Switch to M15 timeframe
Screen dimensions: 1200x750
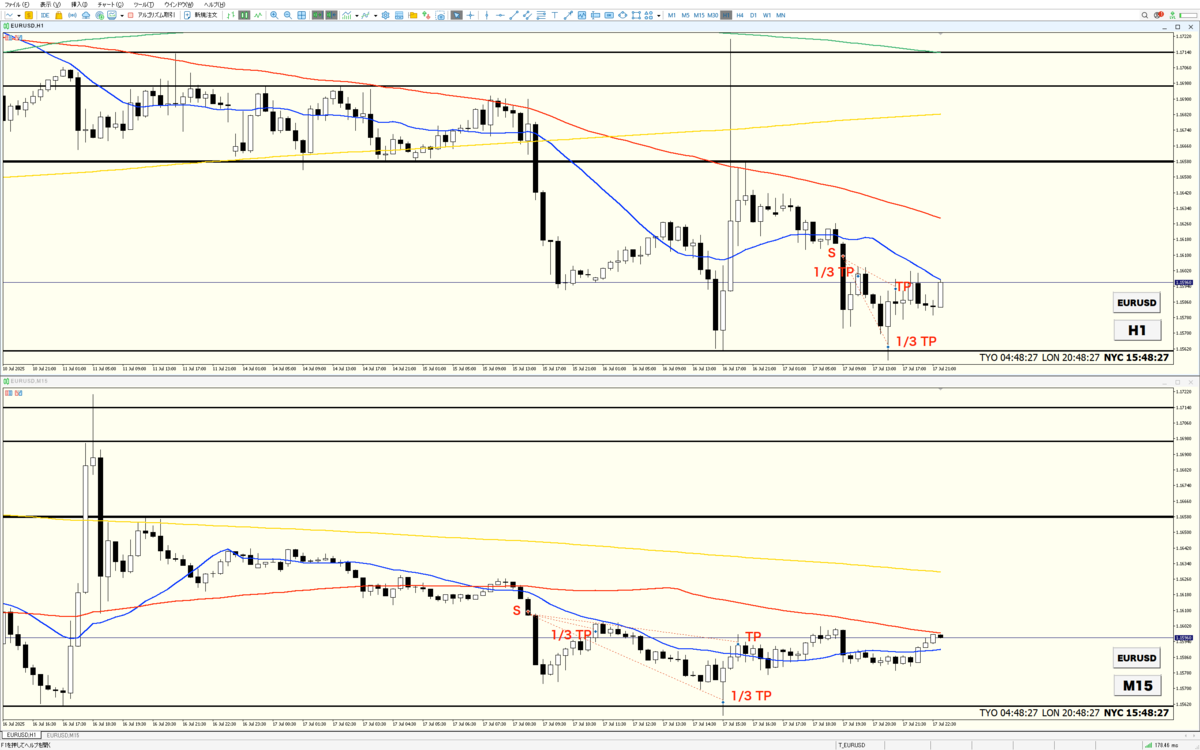tap(699, 15)
